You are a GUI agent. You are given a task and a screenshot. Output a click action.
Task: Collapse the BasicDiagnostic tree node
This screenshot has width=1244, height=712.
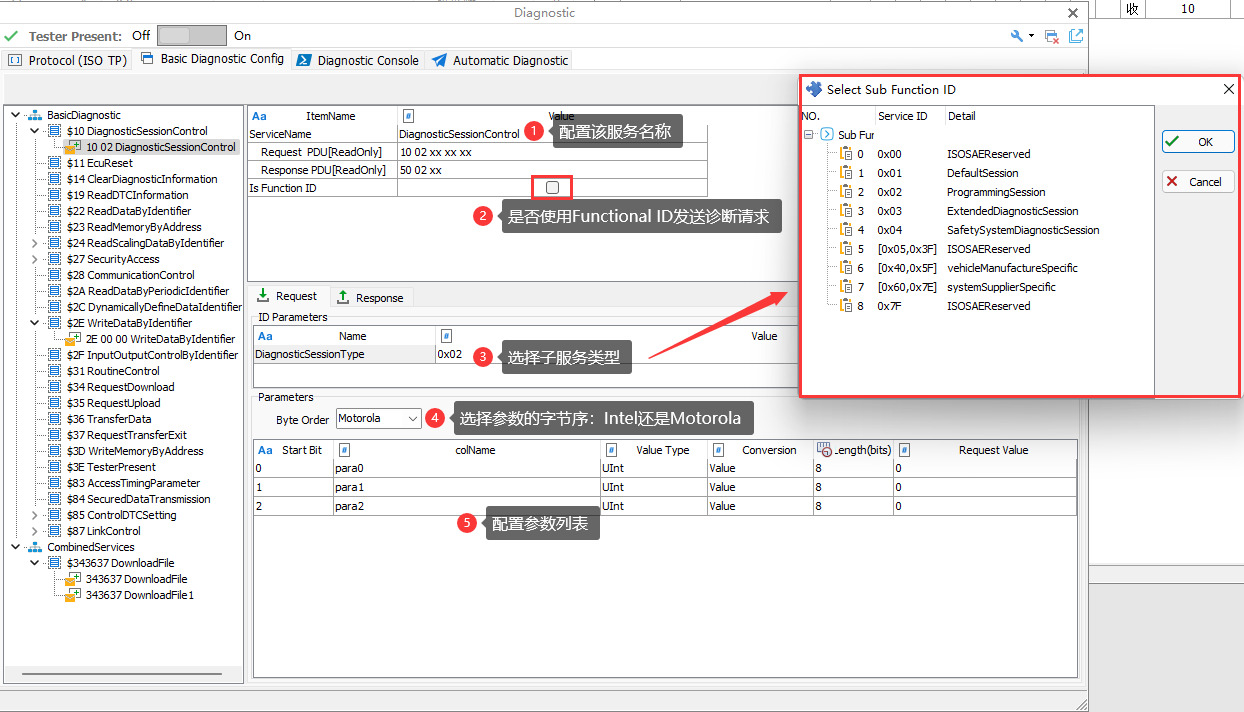click(15, 113)
